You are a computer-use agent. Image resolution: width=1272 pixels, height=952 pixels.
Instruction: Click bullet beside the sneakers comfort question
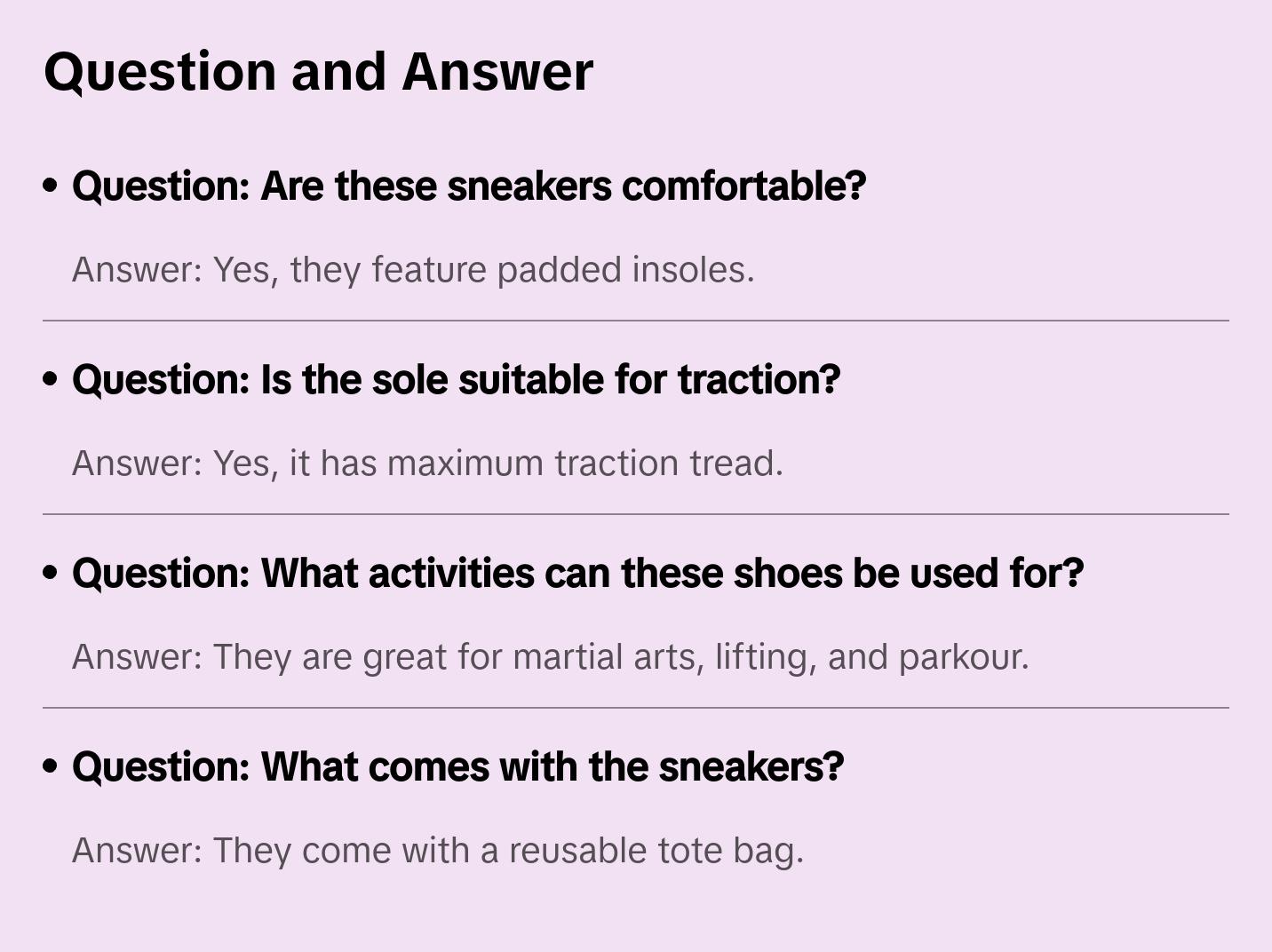(x=51, y=186)
